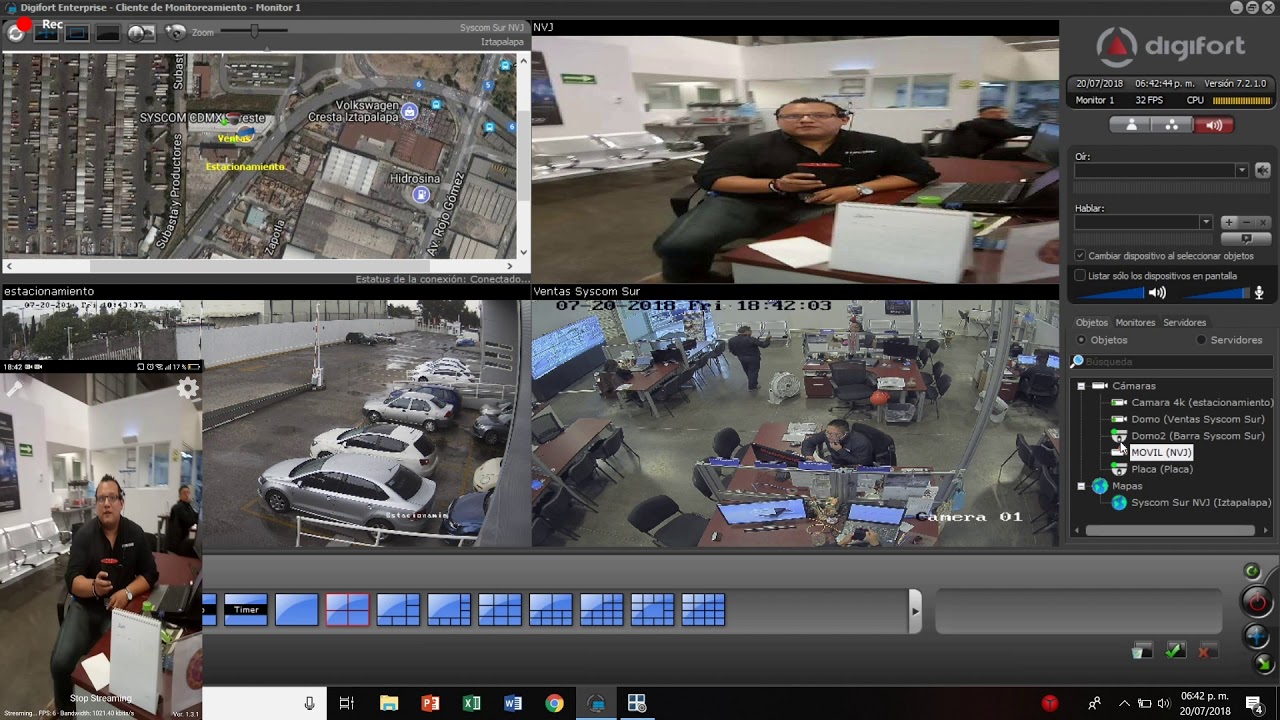
Task: Select 'Domo (Ventas Syscom Sur)' camera
Action: [x=1197, y=419]
